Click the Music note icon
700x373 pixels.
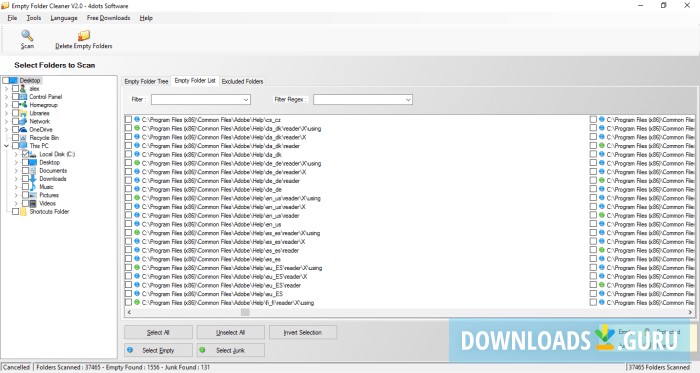(33, 187)
